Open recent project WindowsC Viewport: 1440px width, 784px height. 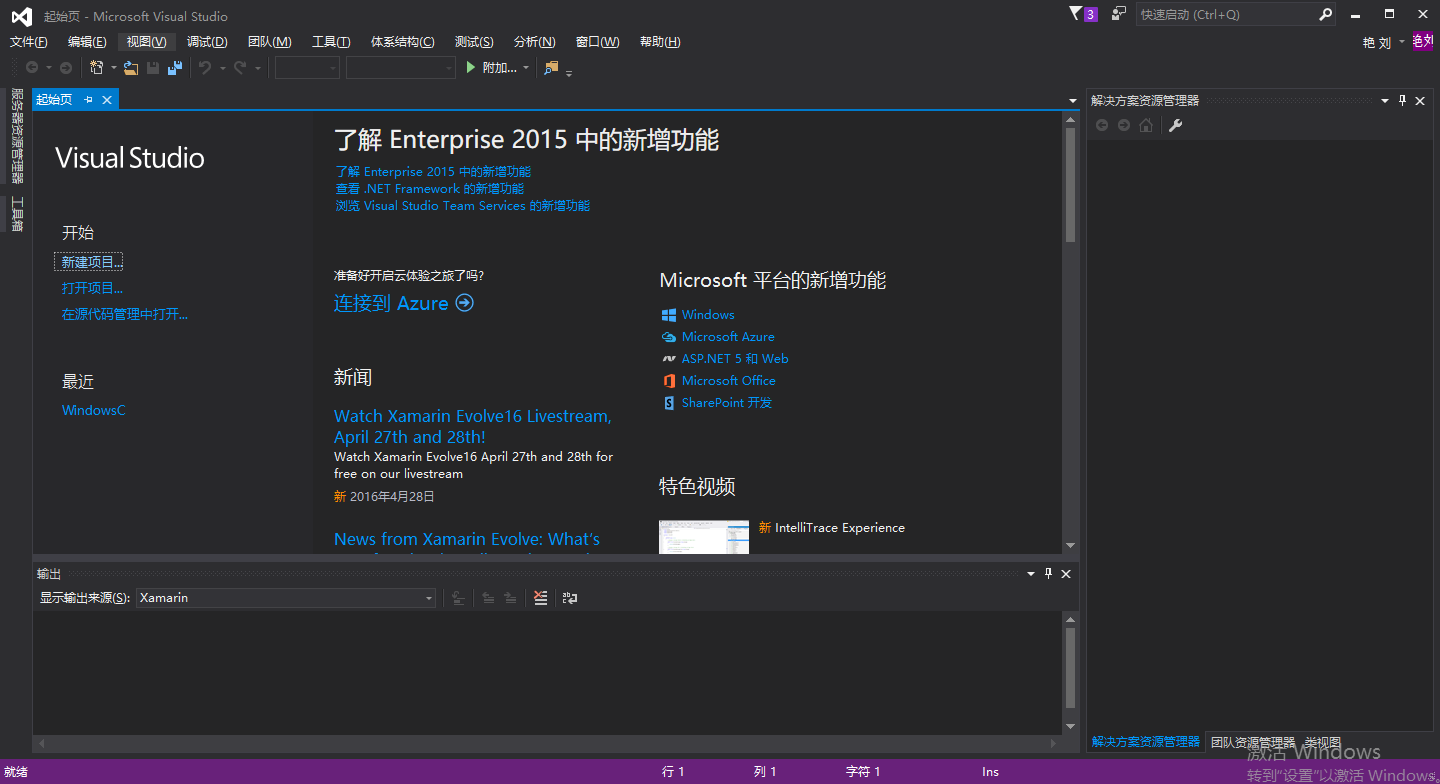click(94, 410)
